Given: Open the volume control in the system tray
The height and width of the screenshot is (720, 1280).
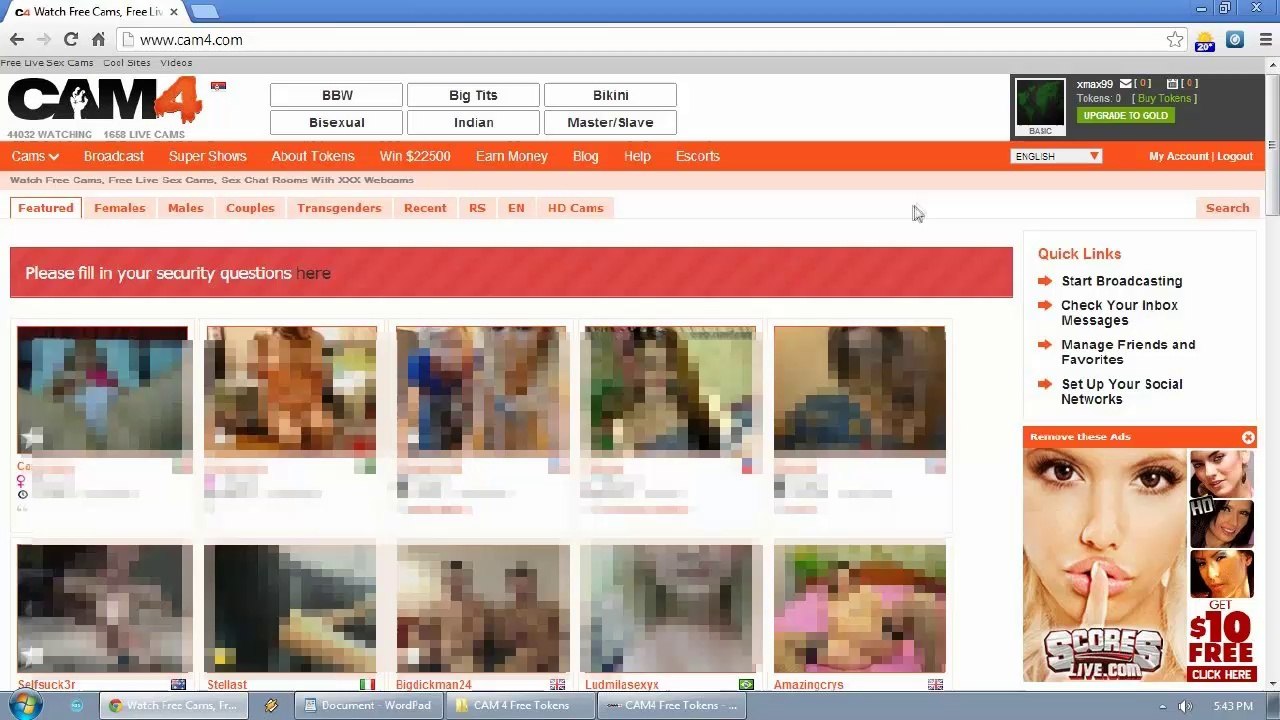Looking at the screenshot, I should [x=1185, y=706].
